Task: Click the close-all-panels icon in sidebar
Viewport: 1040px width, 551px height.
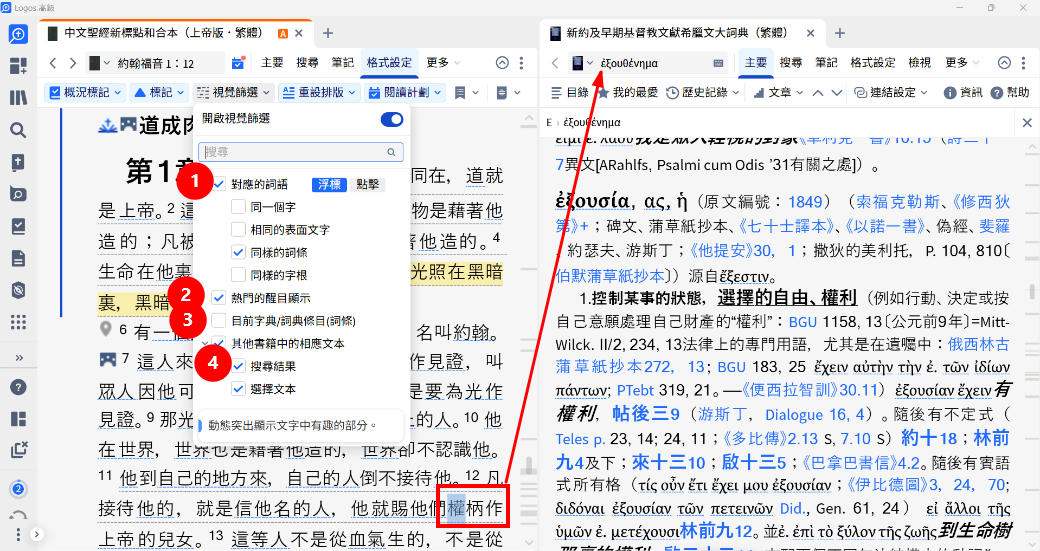Action: pos(18,450)
